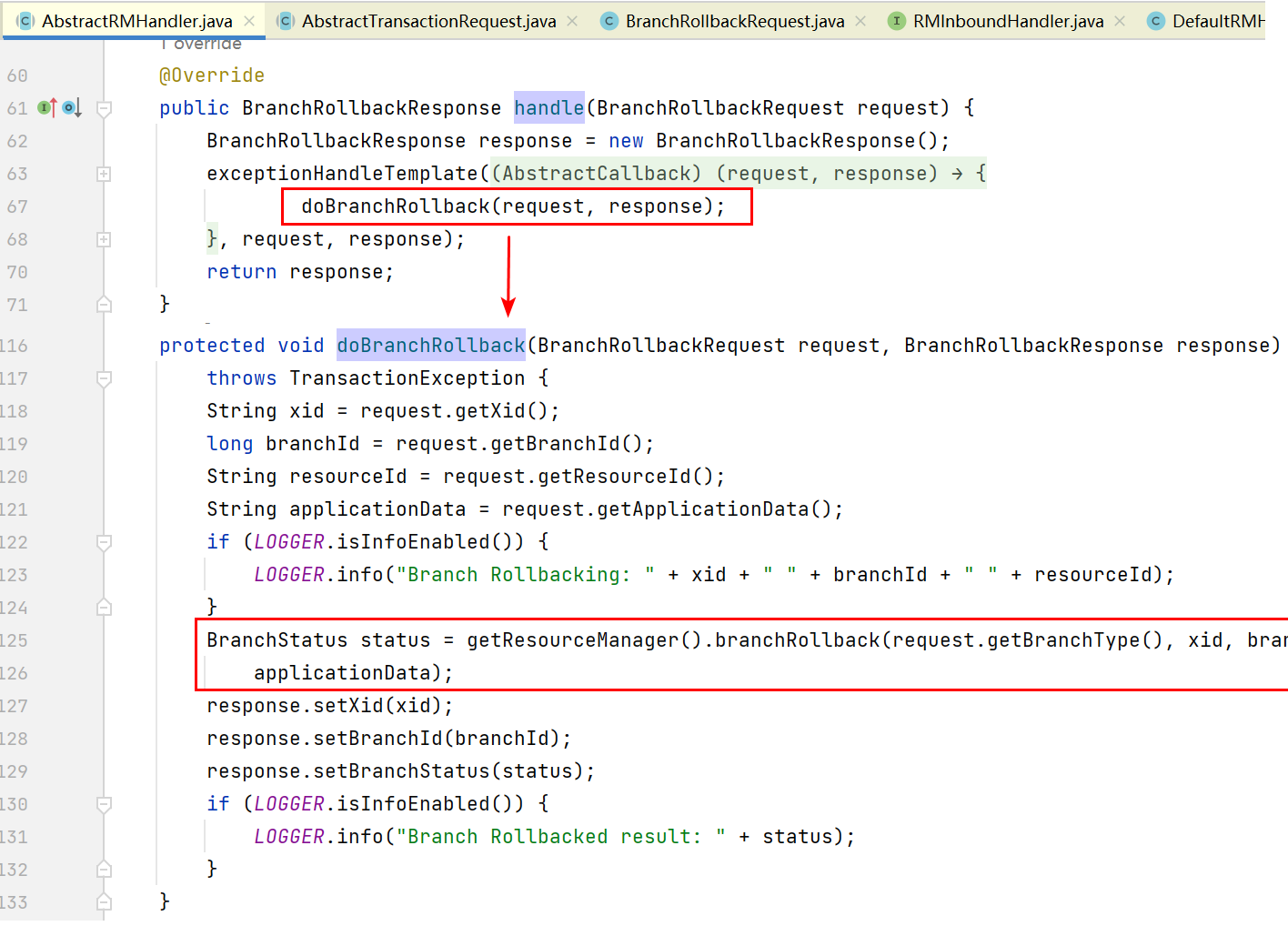Click request.getBranchId() on line 119
Image resolution: width=1288 pixels, height=926 pixels.
click(519, 444)
